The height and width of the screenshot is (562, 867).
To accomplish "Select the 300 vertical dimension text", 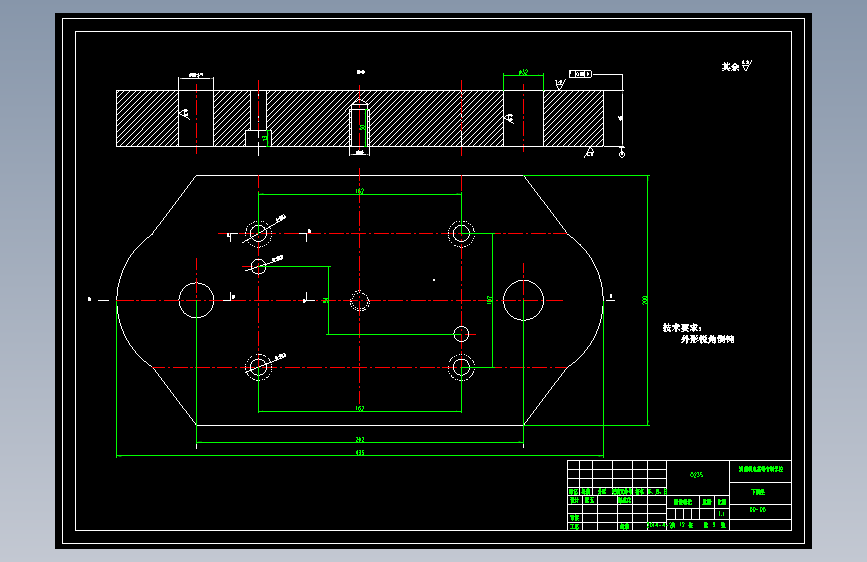I will [645, 300].
